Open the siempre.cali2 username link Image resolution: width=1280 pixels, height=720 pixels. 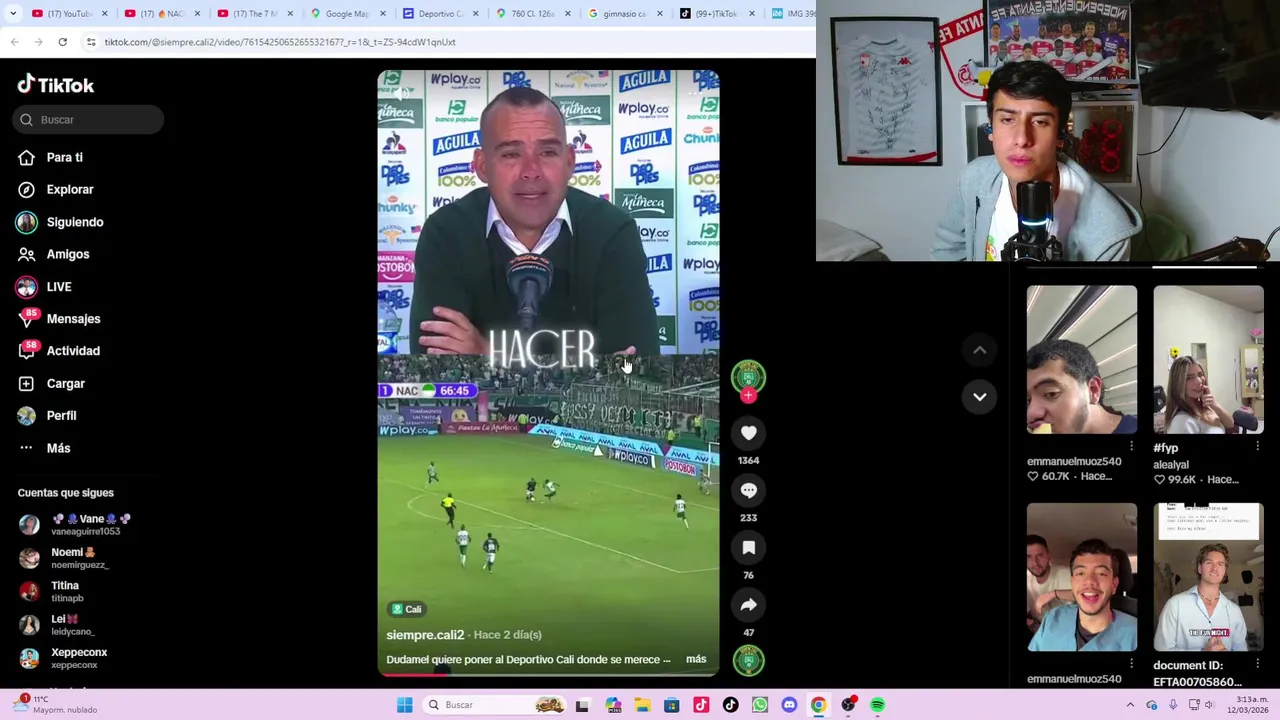click(425, 635)
